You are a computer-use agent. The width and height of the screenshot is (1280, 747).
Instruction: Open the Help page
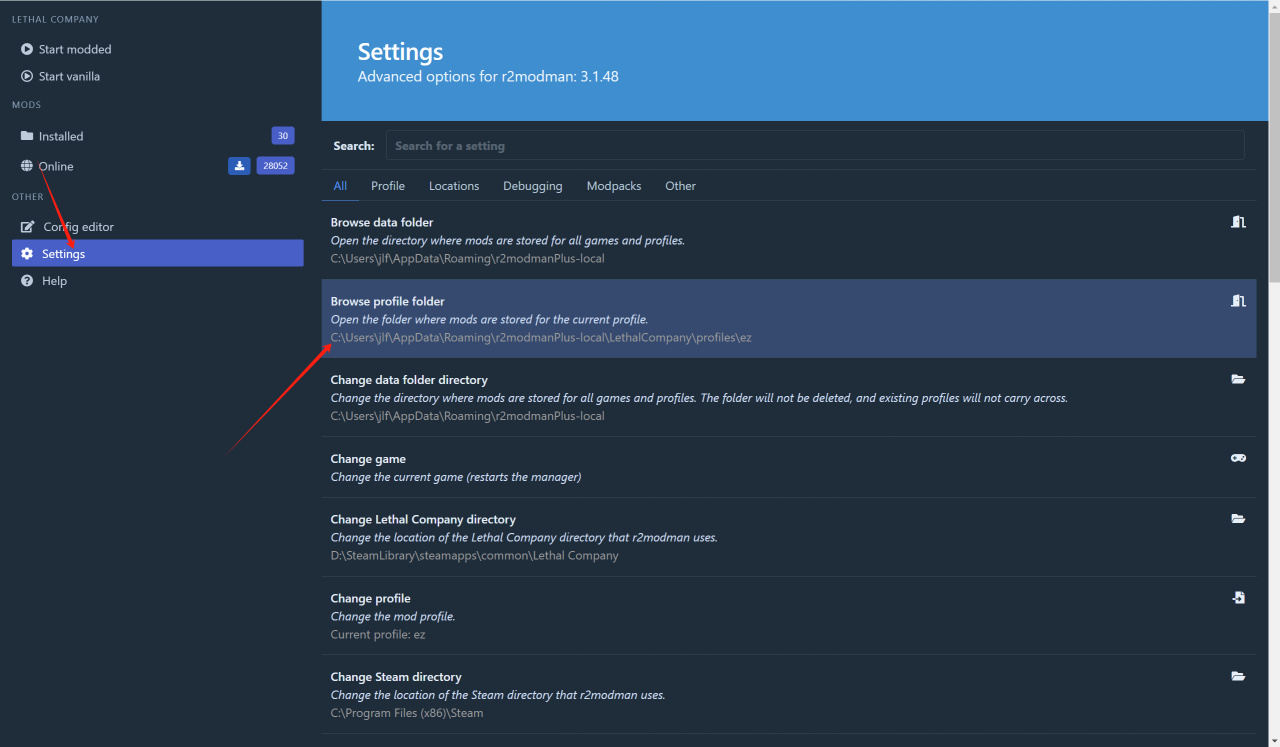pyautogui.click(x=157, y=281)
